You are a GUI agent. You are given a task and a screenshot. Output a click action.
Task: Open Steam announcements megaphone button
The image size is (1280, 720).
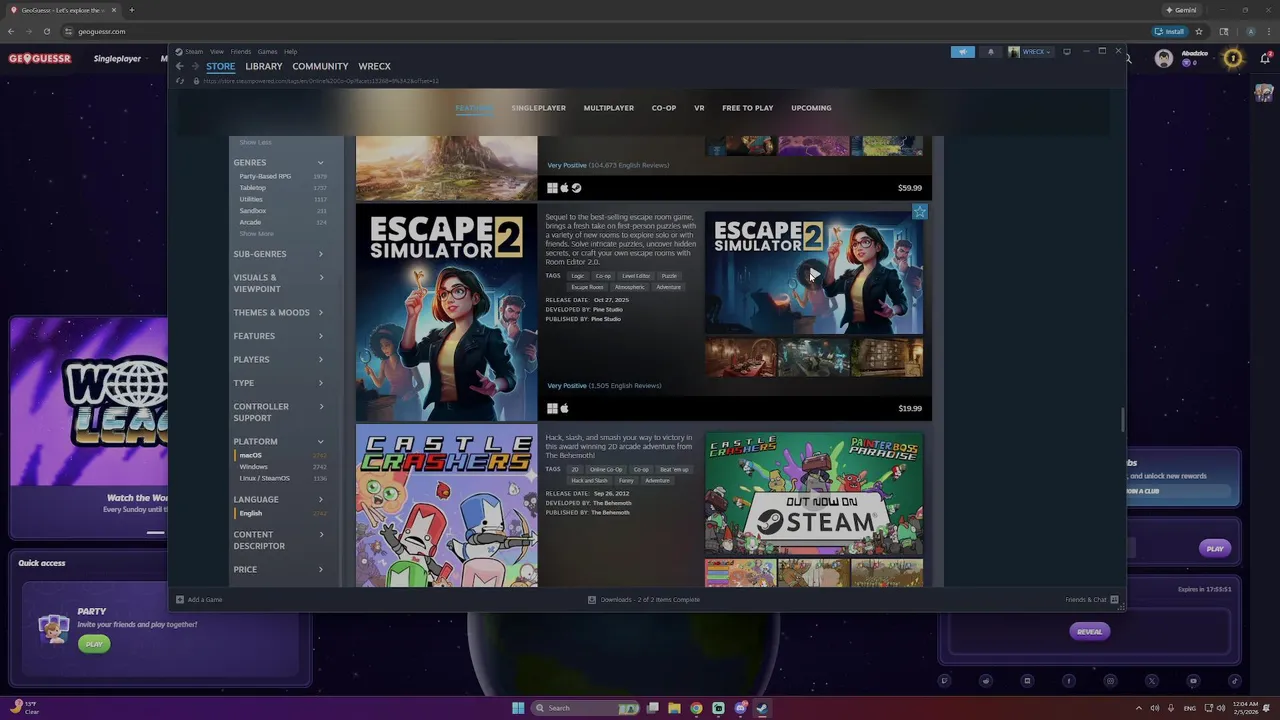963,52
